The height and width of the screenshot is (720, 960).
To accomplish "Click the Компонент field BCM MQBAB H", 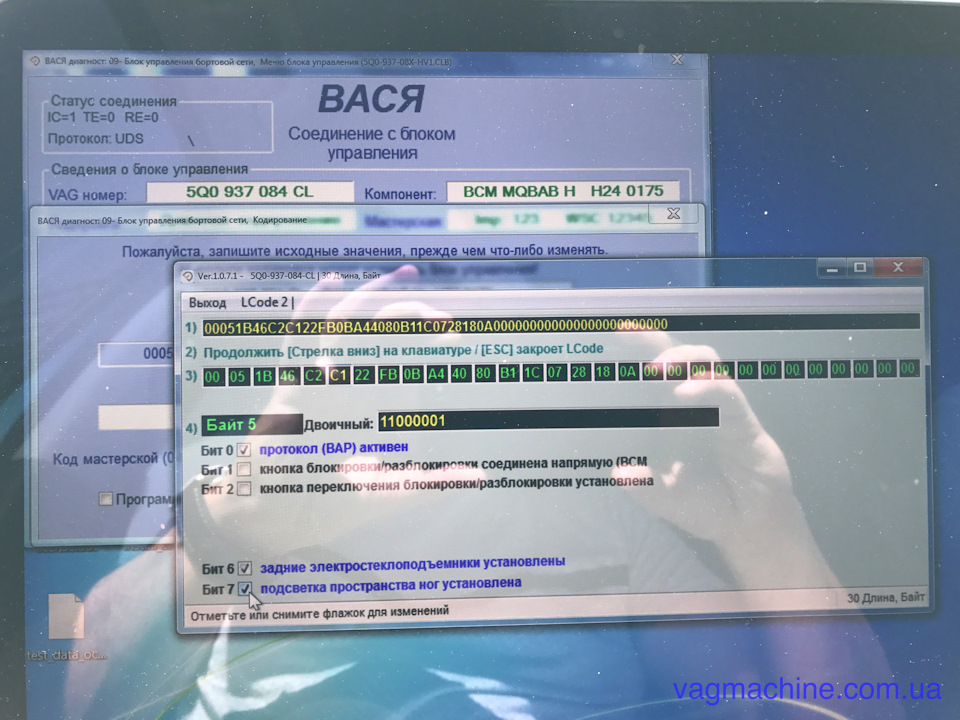I will [x=563, y=191].
